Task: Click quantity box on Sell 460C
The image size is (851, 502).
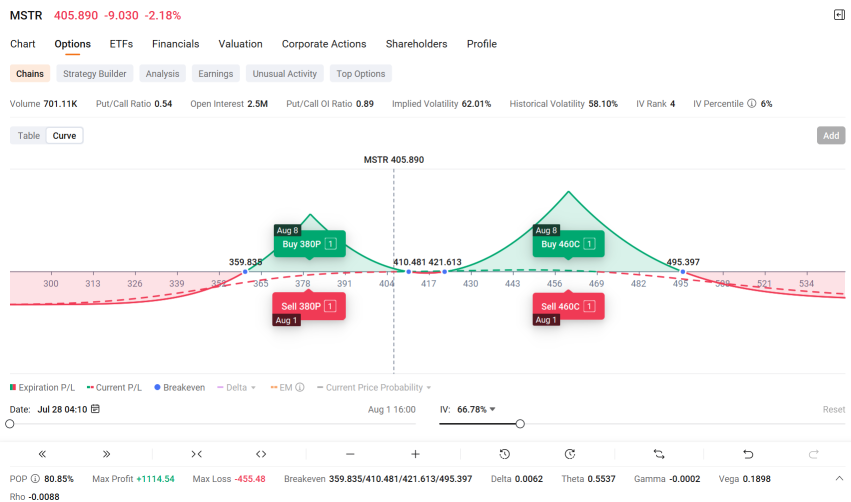Action: pyautogui.click(x=589, y=306)
